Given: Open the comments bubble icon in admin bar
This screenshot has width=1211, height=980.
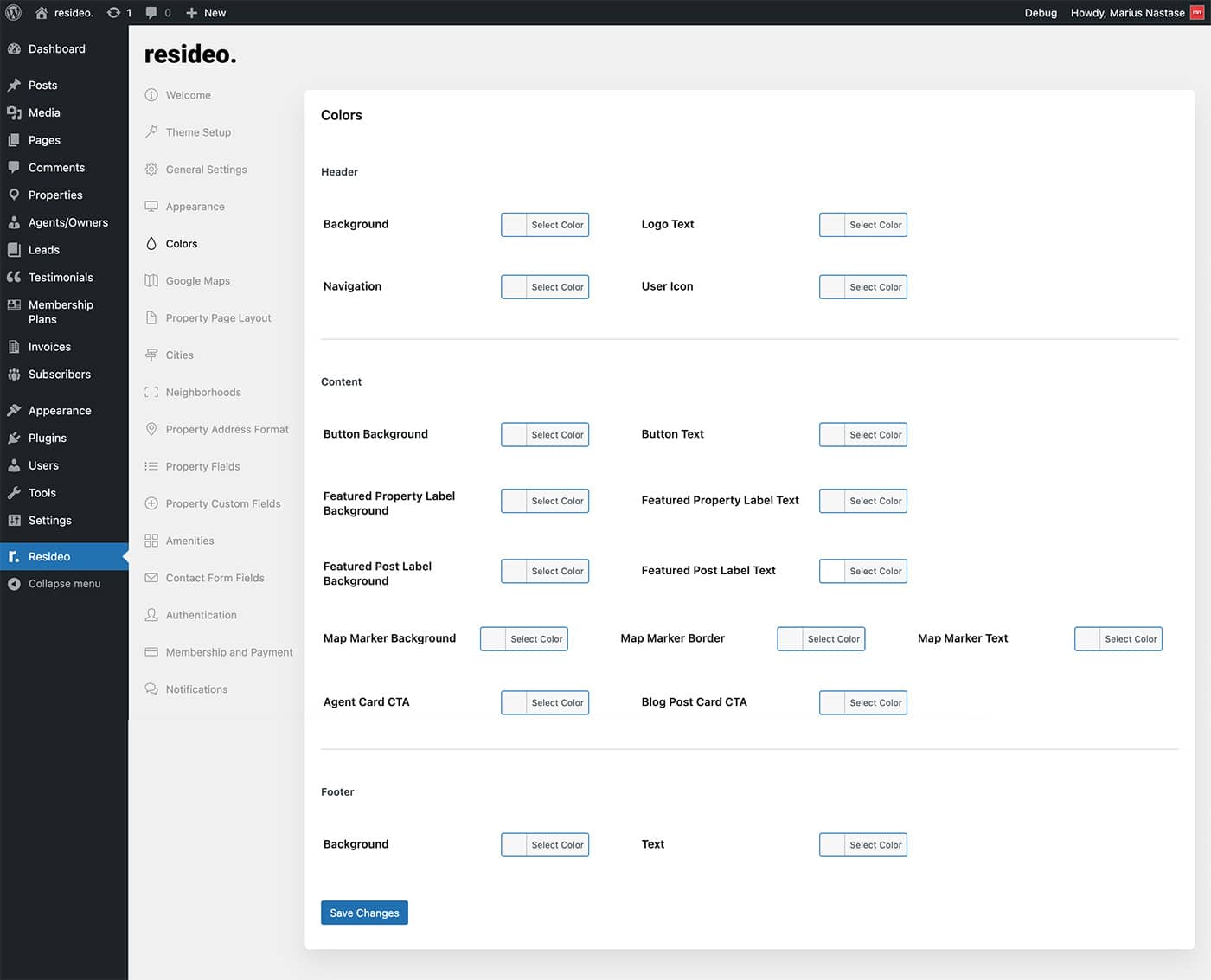Looking at the screenshot, I should tap(151, 13).
